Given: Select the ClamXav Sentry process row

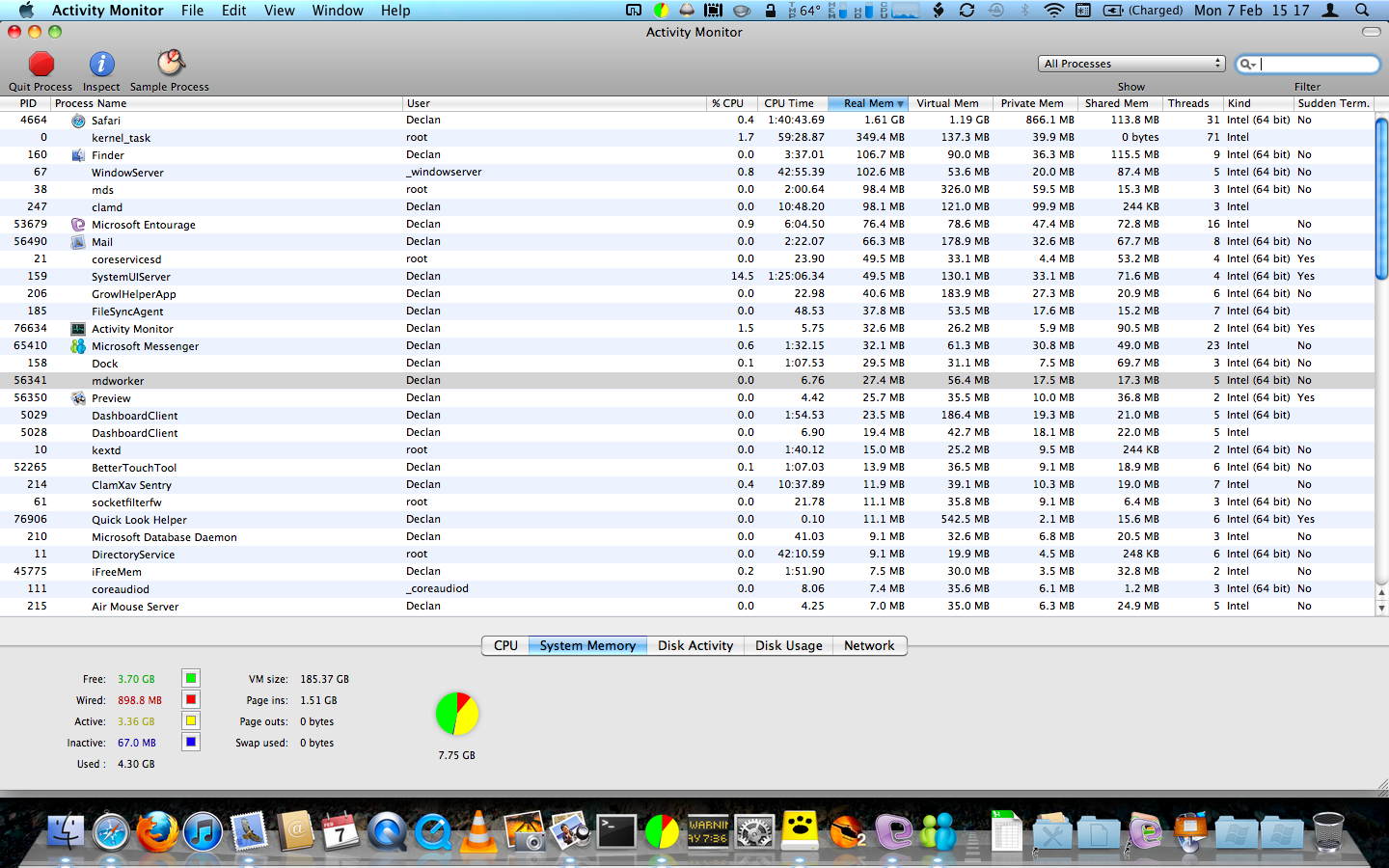Looking at the screenshot, I should click(x=687, y=485).
